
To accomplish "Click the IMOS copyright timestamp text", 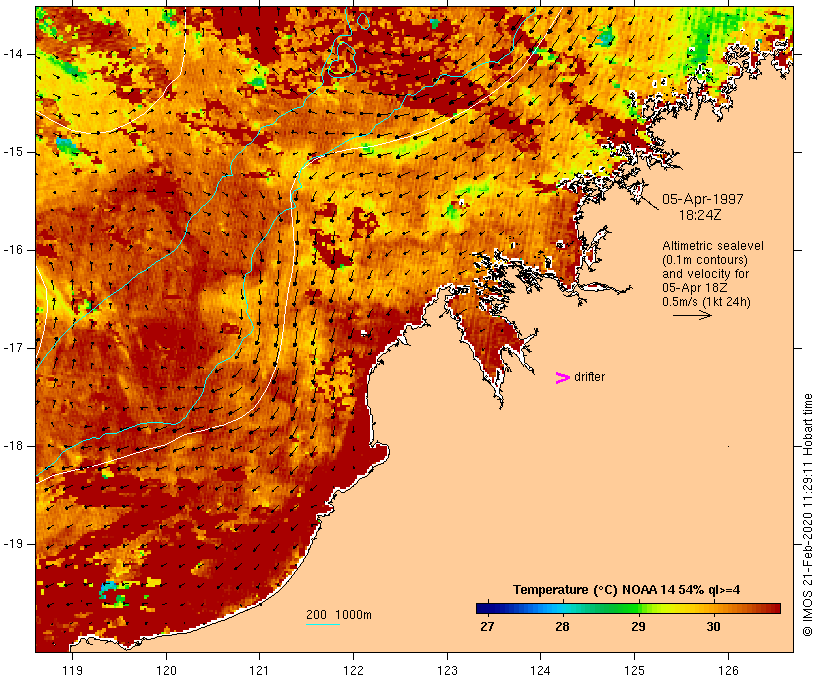I will coord(808,515).
